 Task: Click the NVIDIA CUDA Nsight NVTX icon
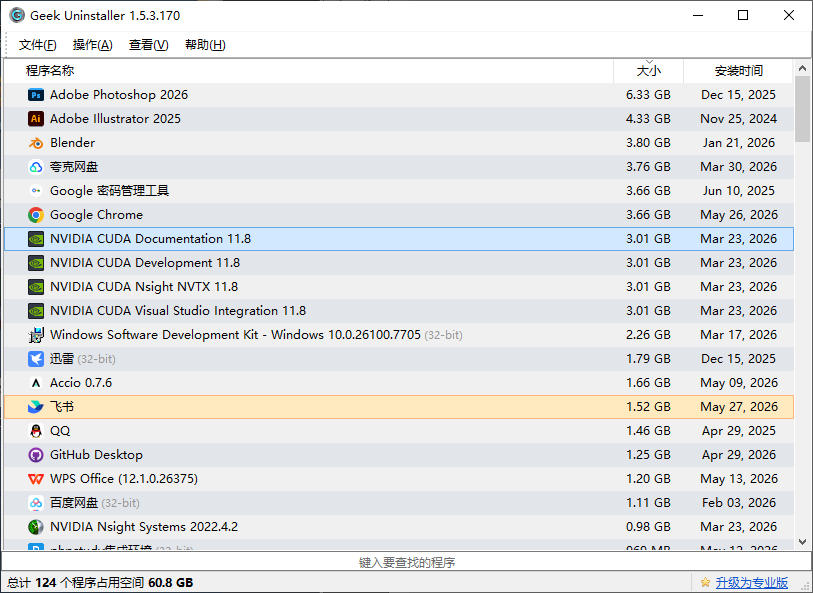pos(36,287)
